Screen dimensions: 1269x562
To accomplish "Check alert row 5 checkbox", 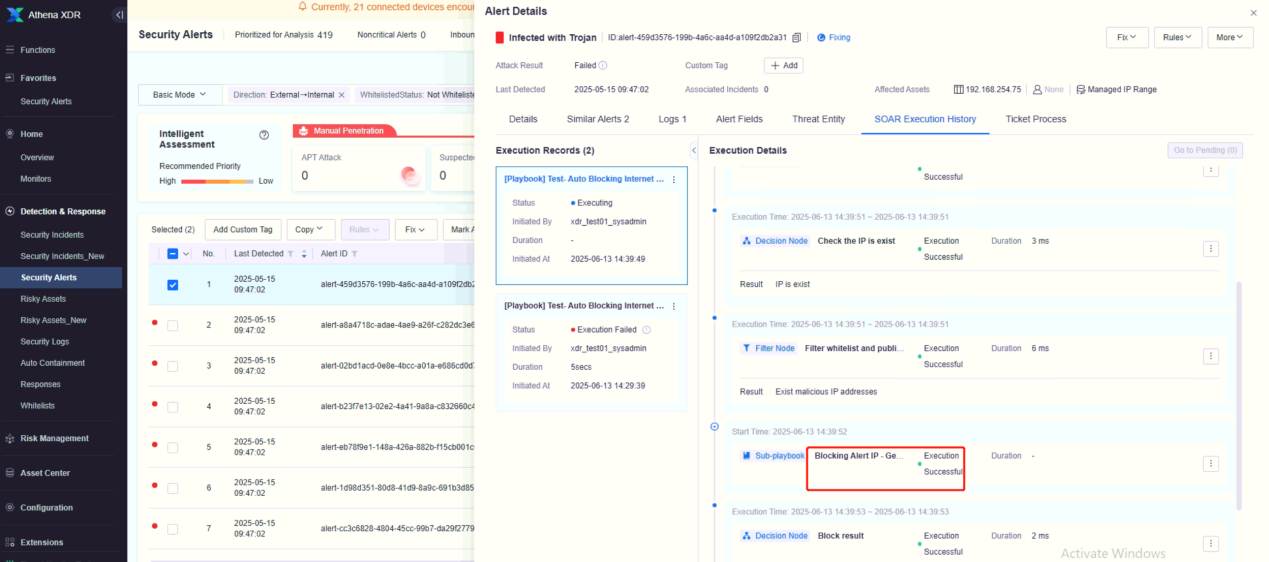I will pyautogui.click(x=172, y=448).
